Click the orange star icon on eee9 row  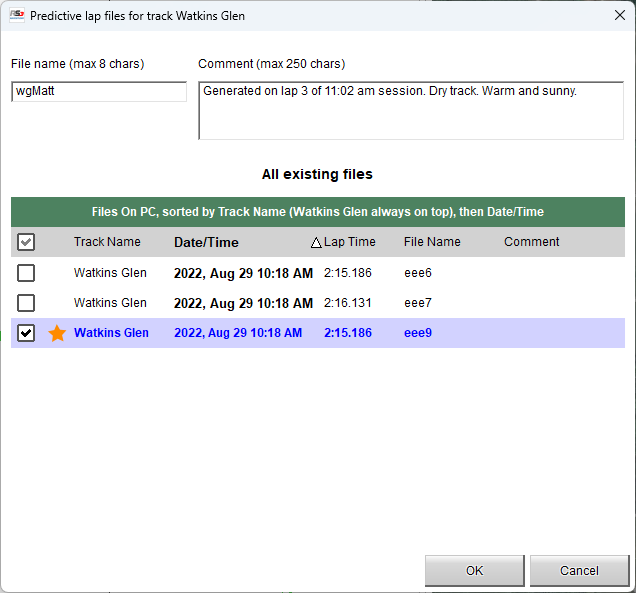tap(57, 333)
